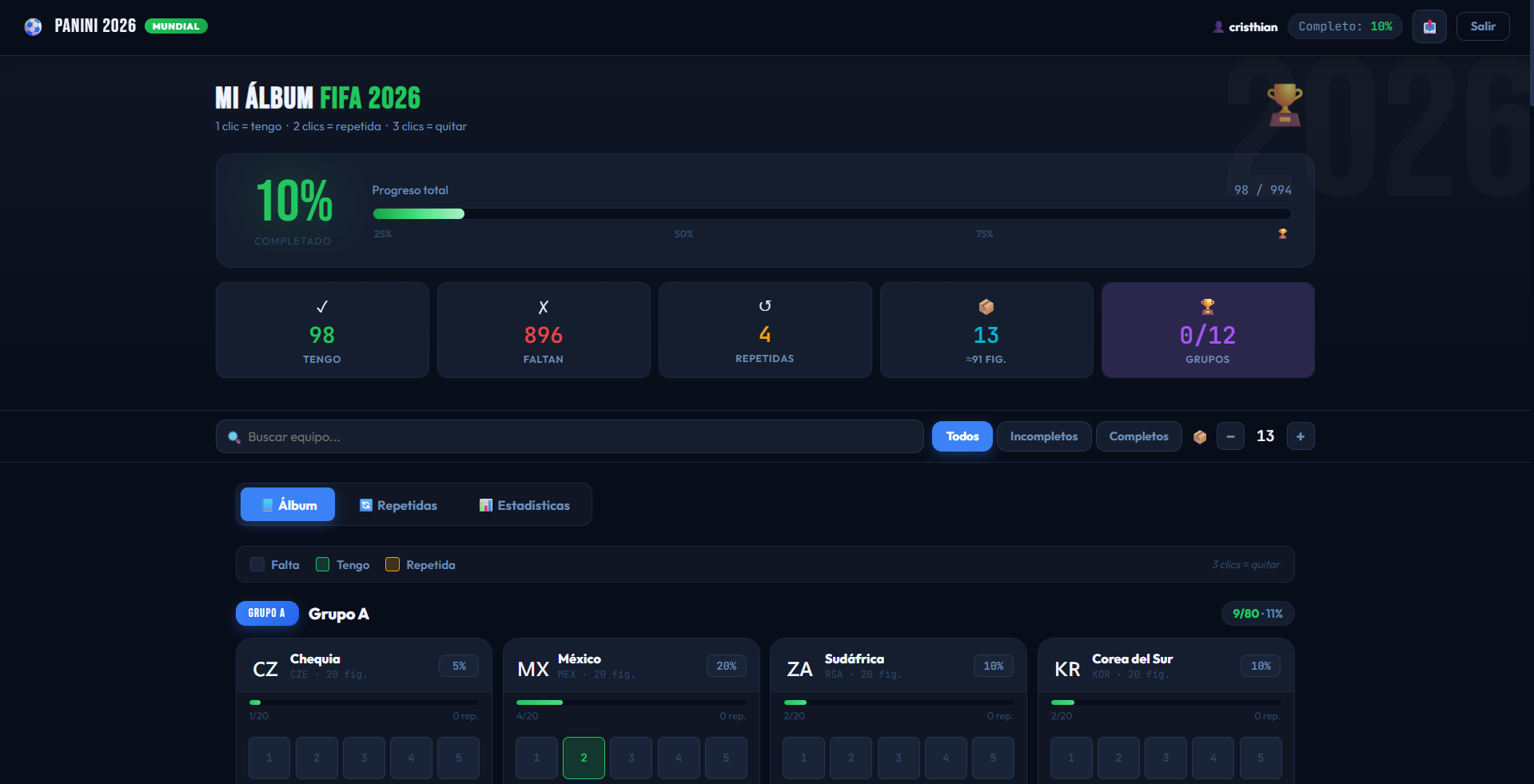Click the Corea del Sur 2/20 progress bar
The image size is (1534, 784).
pyautogui.click(x=1165, y=702)
